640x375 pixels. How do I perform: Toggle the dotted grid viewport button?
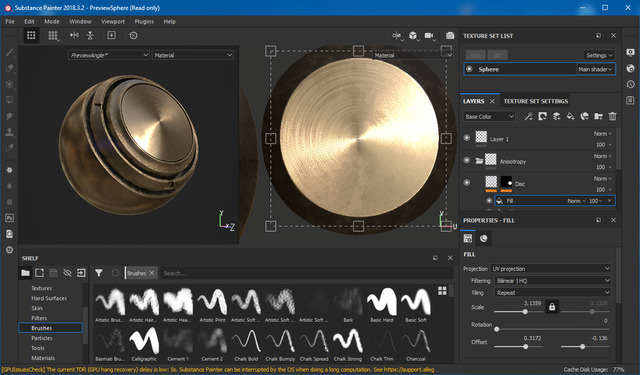click(31, 36)
